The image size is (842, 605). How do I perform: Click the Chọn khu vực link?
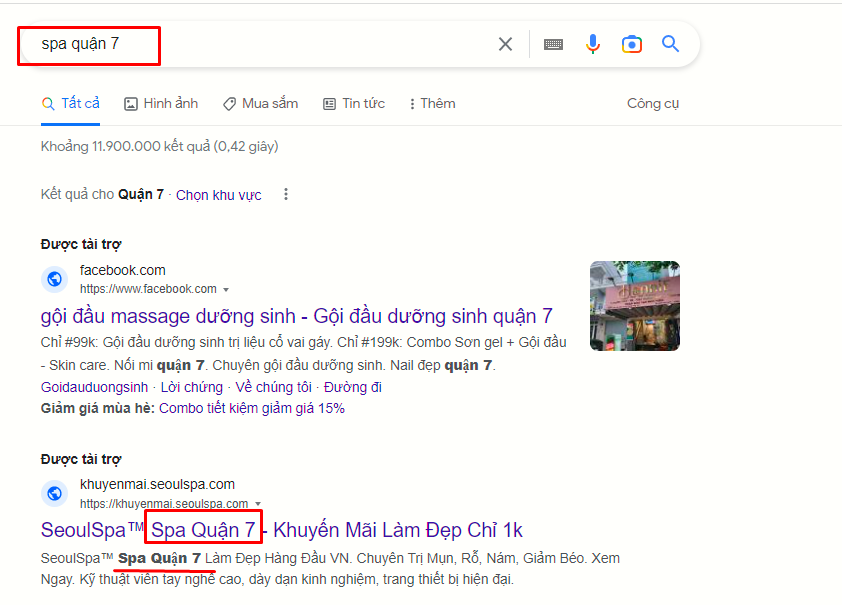click(219, 195)
